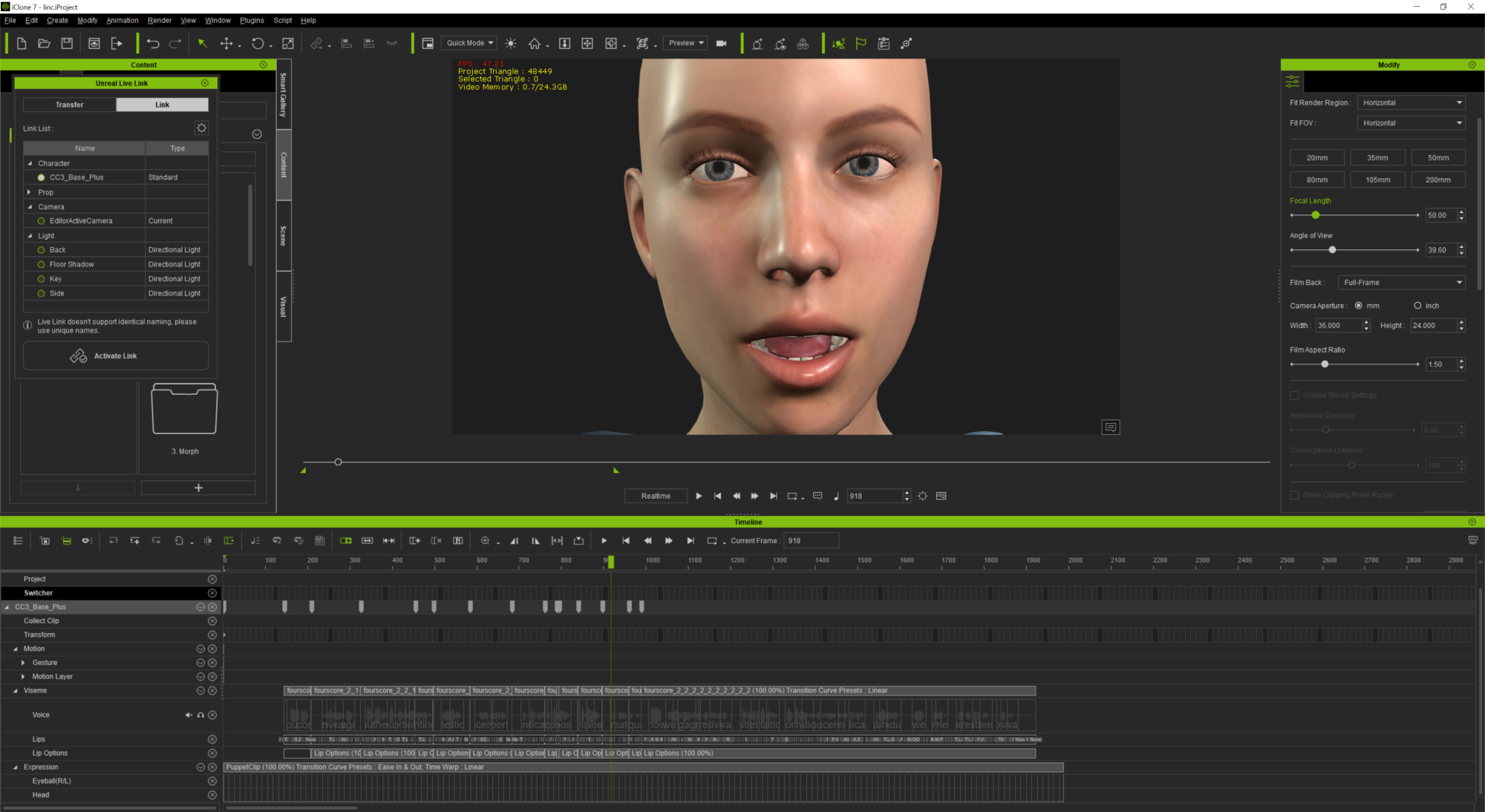Open Film Back Full-Frame dropdown
The width and height of the screenshot is (1485, 812).
click(1401, 283)
